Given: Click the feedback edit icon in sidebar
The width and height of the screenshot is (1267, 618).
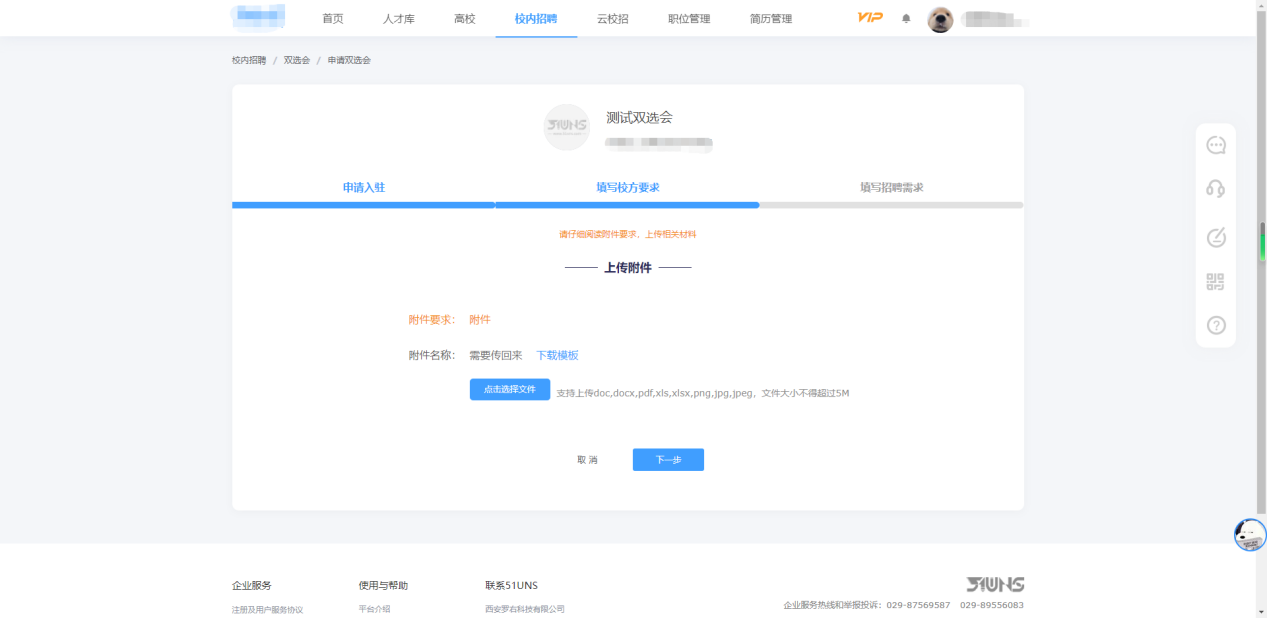Looking at the screenshot, I should coord(1215,237).
